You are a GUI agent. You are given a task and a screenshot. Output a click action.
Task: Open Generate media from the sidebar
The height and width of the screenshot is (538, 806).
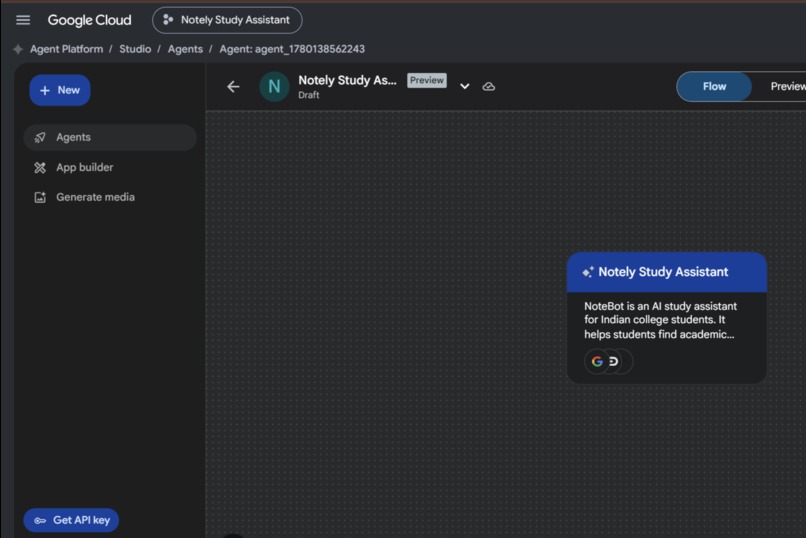click(x=110, y=197)
